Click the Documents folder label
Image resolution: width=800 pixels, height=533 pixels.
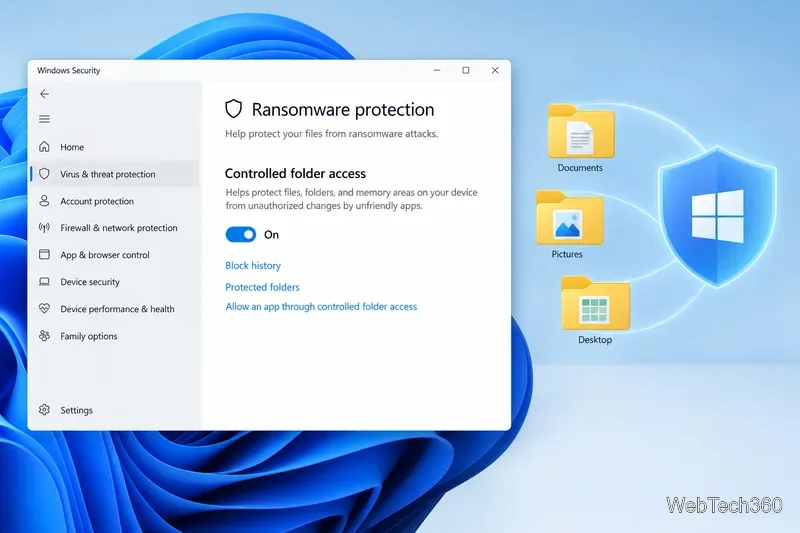click(580, 167)
